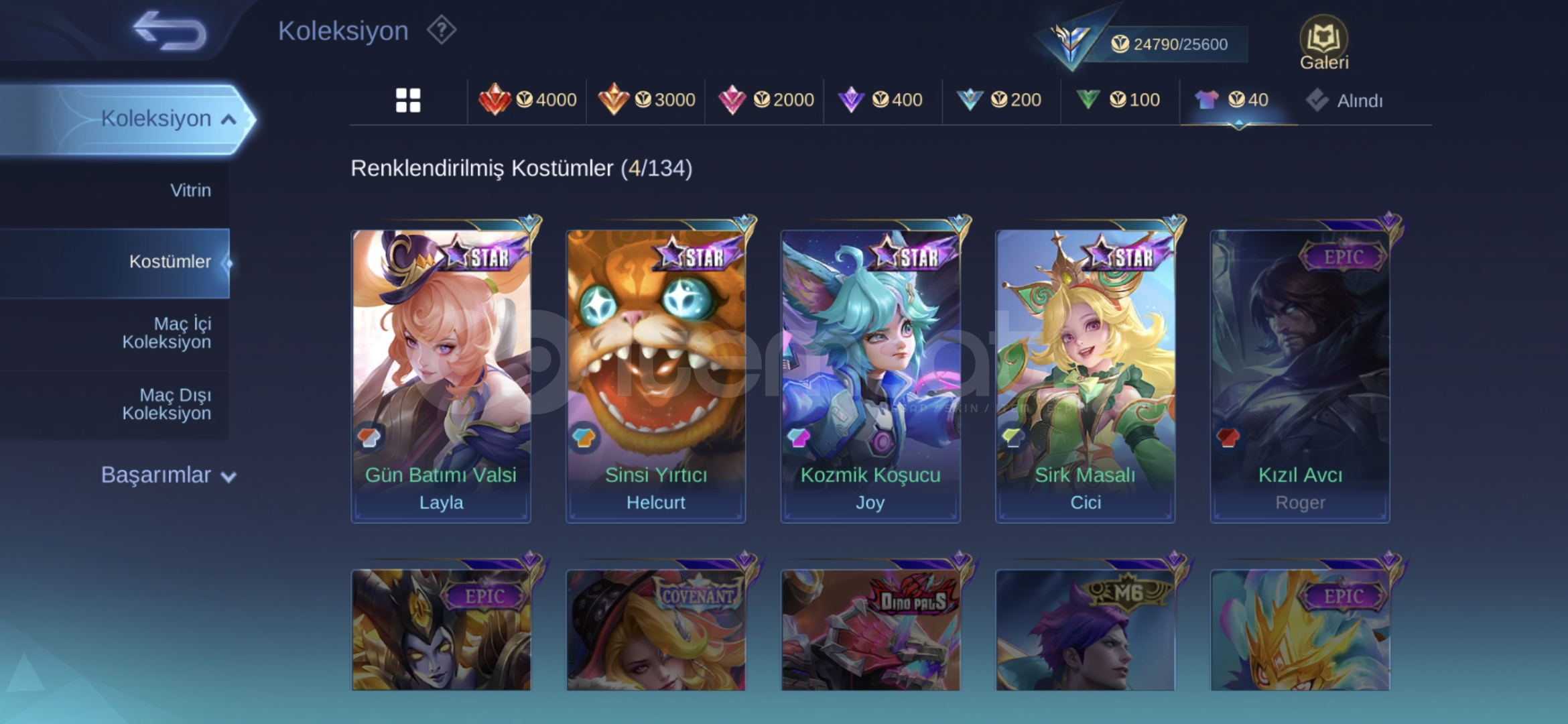The height and width of the screenshot is (724, 1568).
Task: Open the Galeri book icon
Action: coord(1323,43)
